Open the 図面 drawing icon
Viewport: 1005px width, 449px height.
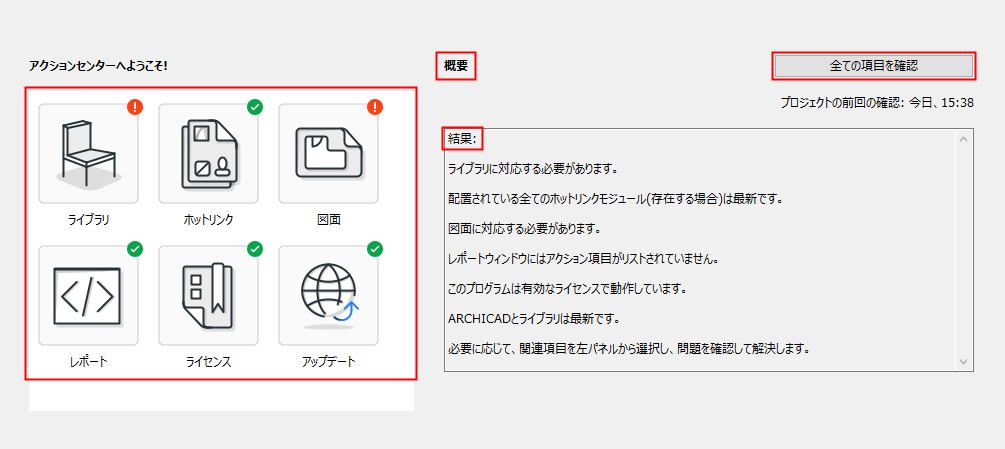[x=328, y=154]
